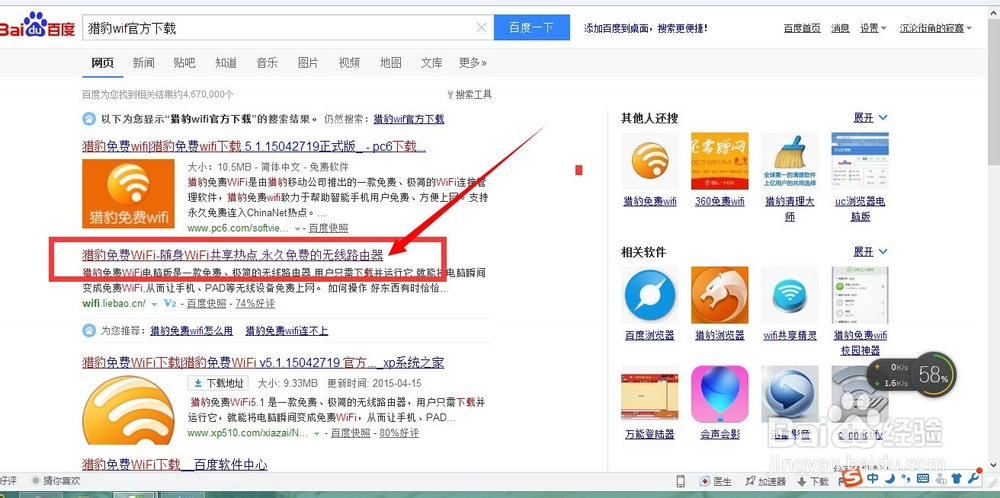This screenshot has width=1000, height=498.
Task: Click the 猎豹浏览器 leopard icon
Action: point(720,295)
